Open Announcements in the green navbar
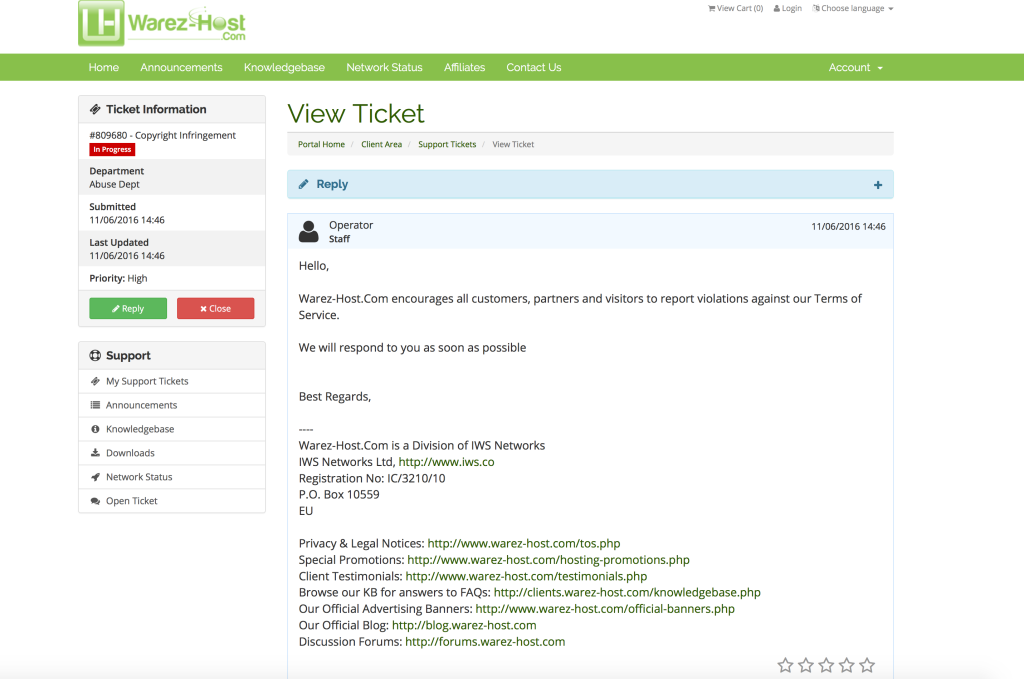This screenshot has width=1024, height=679. [181, 67]
